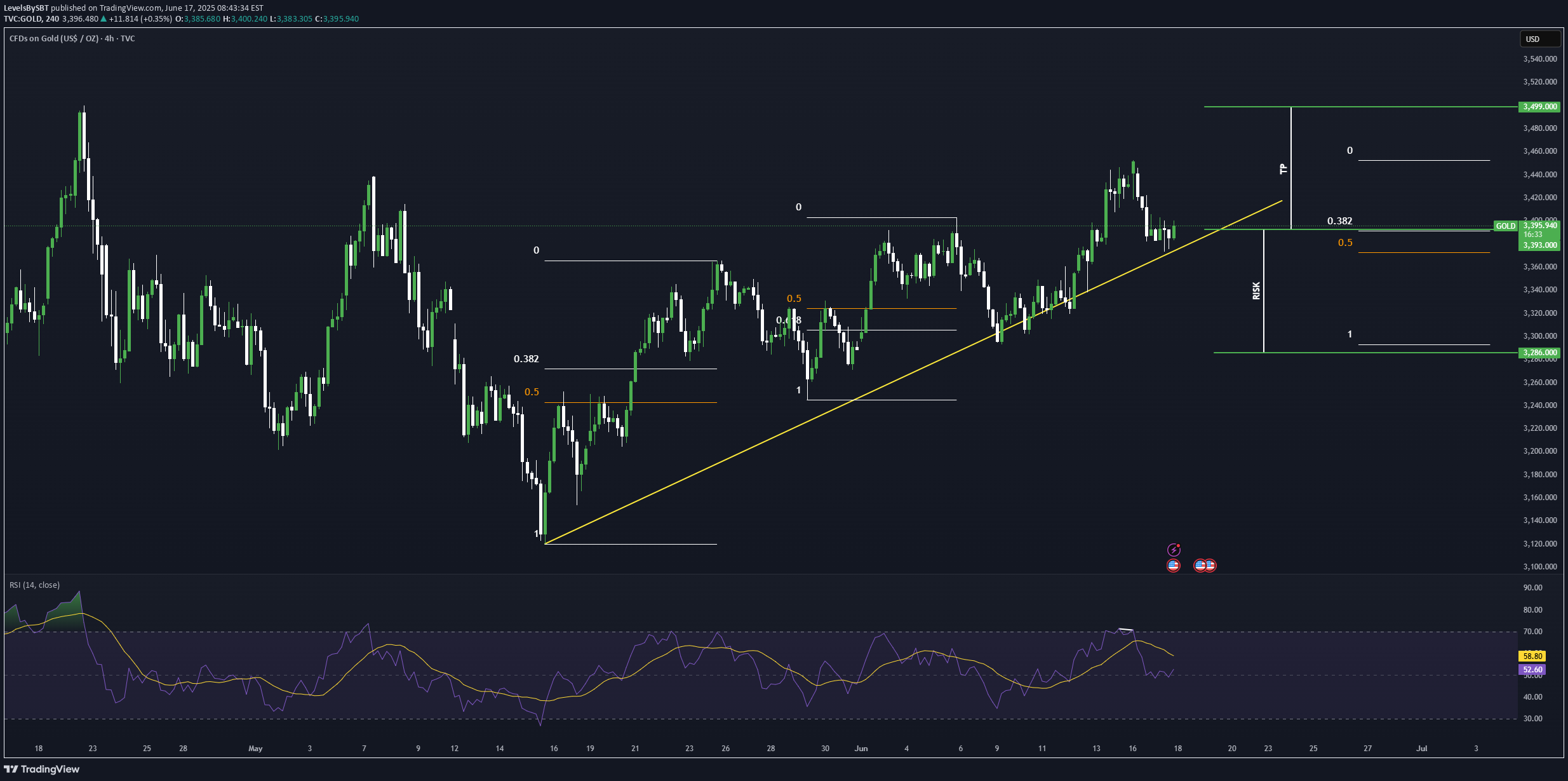Screen dimensions: 1568x781
Task: Click the Jun label on time axis
Action: 861,749
